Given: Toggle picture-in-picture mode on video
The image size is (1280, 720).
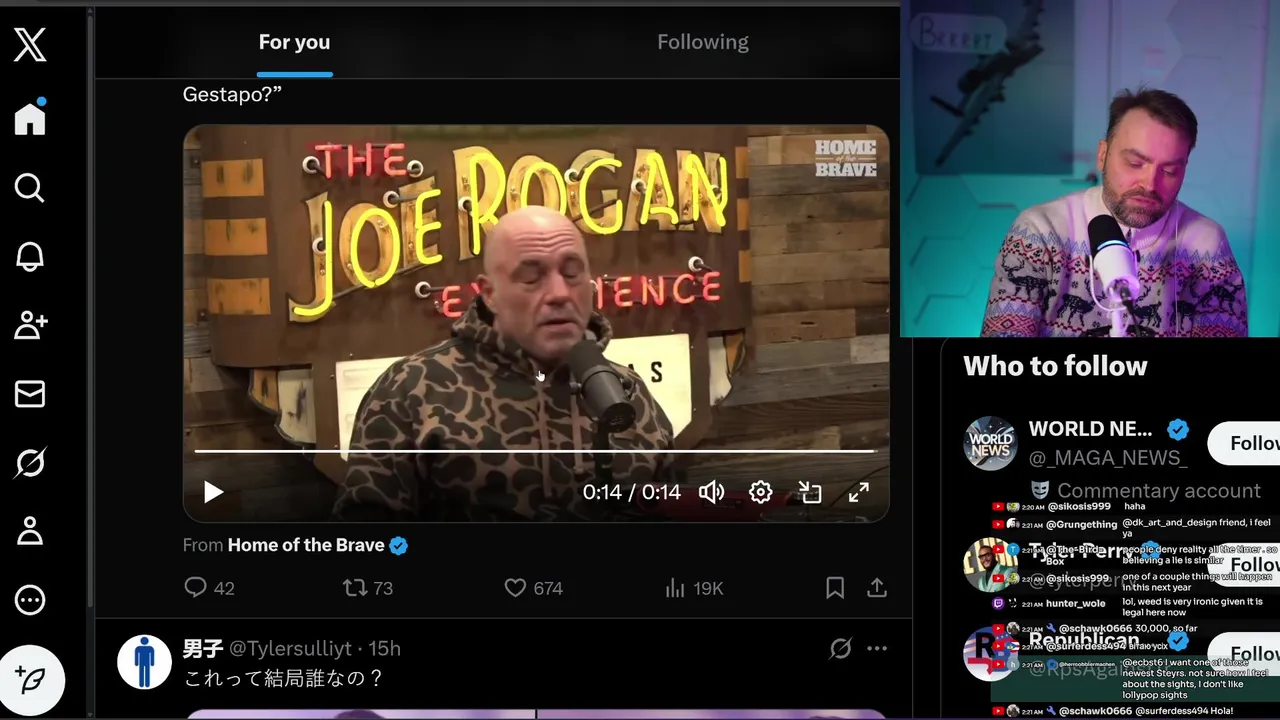Looking at the screenshot, I should (810, 492).
